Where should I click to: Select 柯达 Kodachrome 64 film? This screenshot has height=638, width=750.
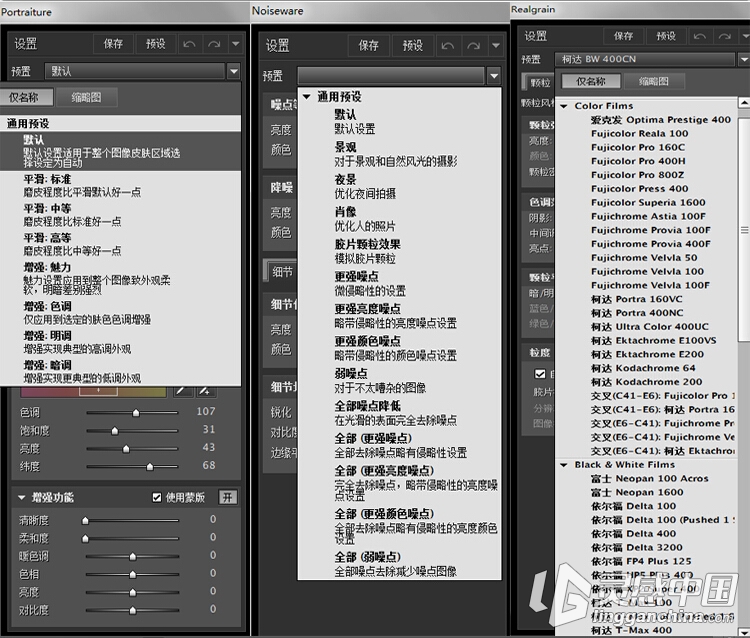coord(643,368)
